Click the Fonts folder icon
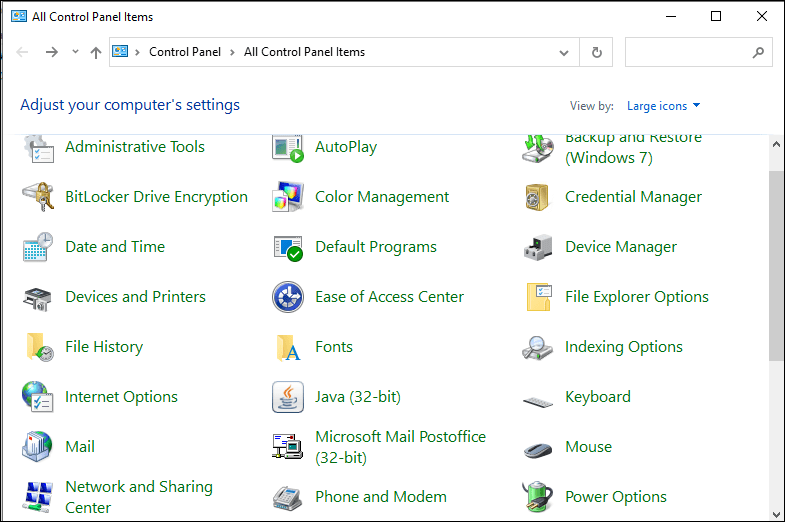Screen dimensions: 785x522 (288, 348)
